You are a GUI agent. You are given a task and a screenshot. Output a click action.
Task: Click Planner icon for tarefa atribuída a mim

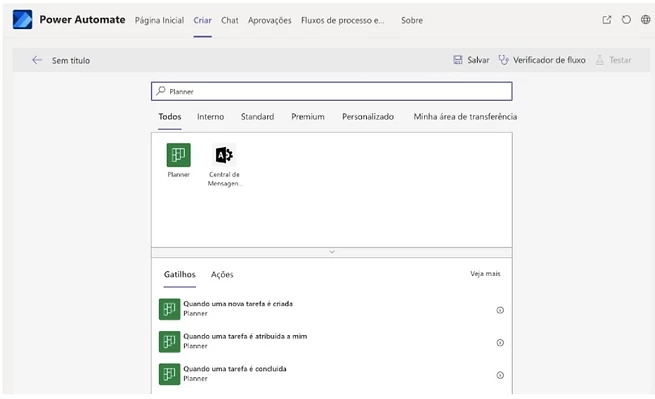tap(169, 342)
